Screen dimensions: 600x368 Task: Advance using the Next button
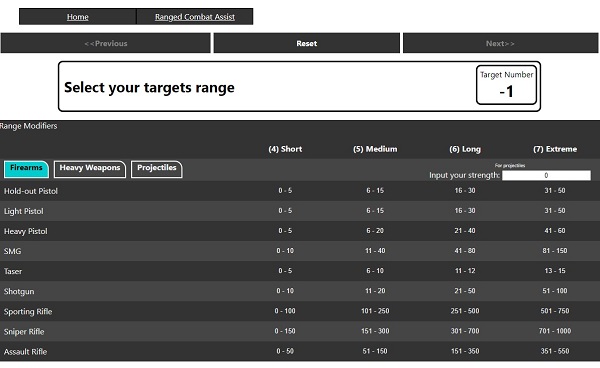pyautogui.click(x=501, y=43)
